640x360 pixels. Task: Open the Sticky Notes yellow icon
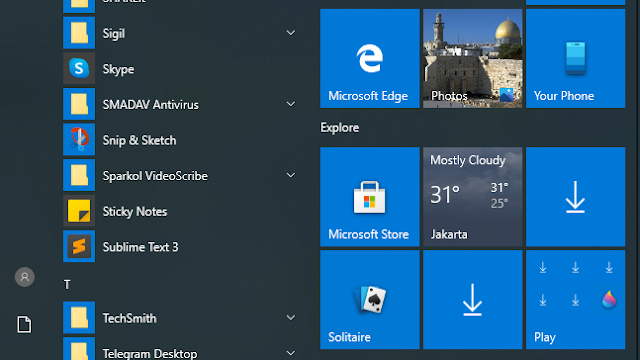(x=79, y=211)
